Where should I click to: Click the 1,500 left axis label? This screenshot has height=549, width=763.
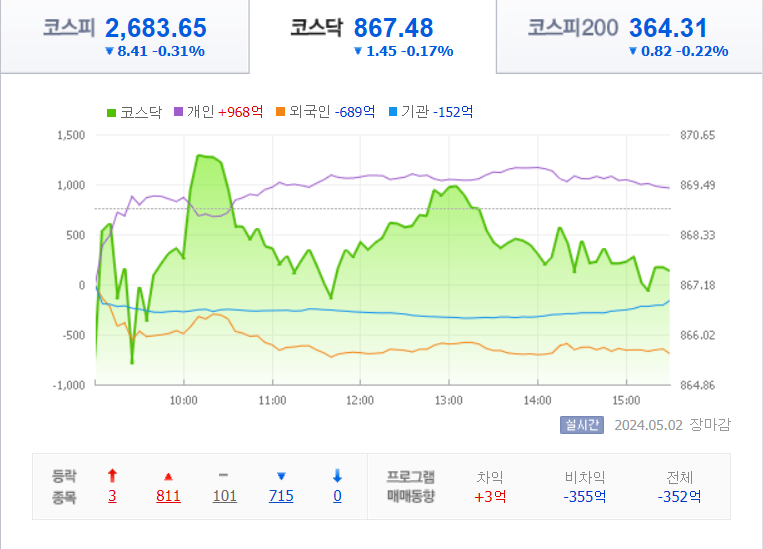click(x=71, y=135)
